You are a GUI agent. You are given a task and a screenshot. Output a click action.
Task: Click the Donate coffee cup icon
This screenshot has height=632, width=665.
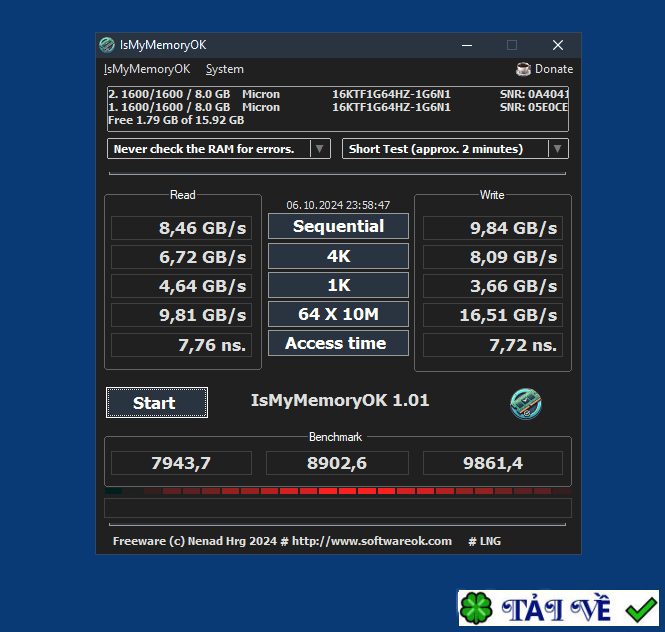523,69
